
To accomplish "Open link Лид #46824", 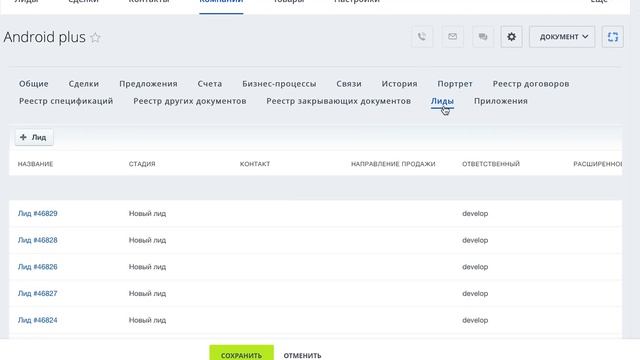I will (38, 320).
